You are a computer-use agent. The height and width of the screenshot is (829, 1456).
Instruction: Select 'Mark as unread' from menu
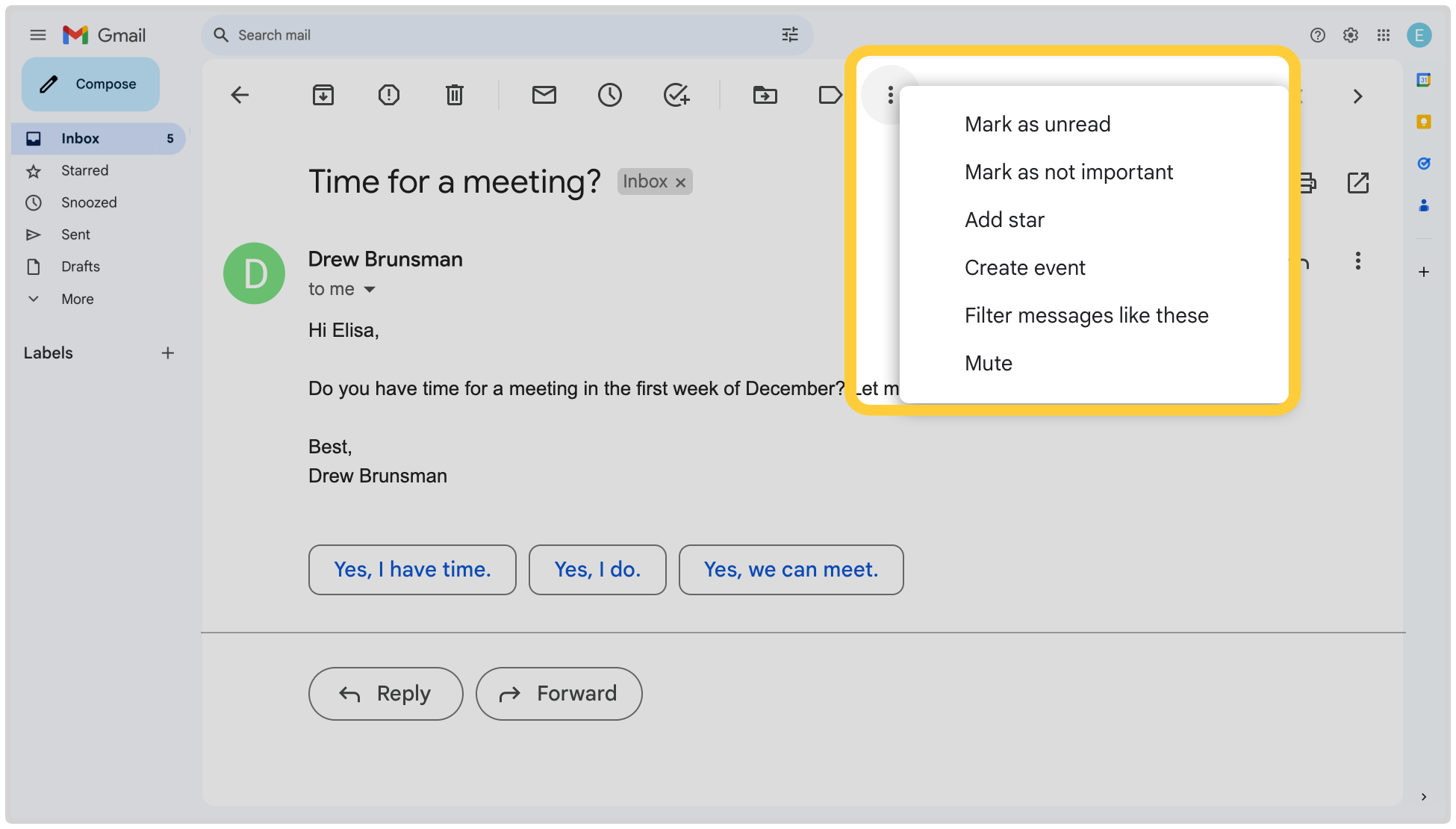pos(1037,124)
